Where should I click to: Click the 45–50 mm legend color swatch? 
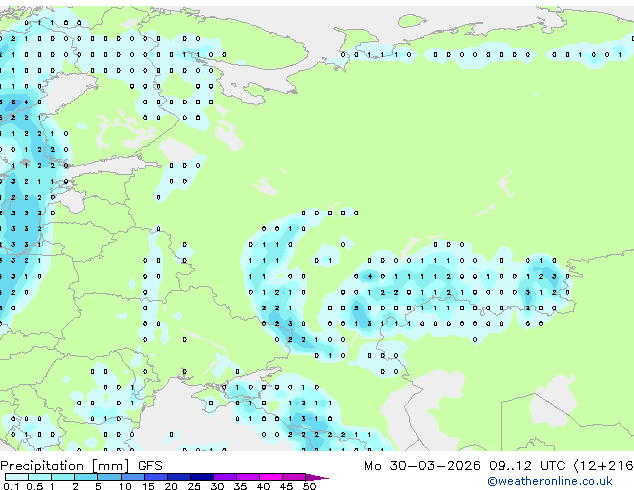[294, 477]
